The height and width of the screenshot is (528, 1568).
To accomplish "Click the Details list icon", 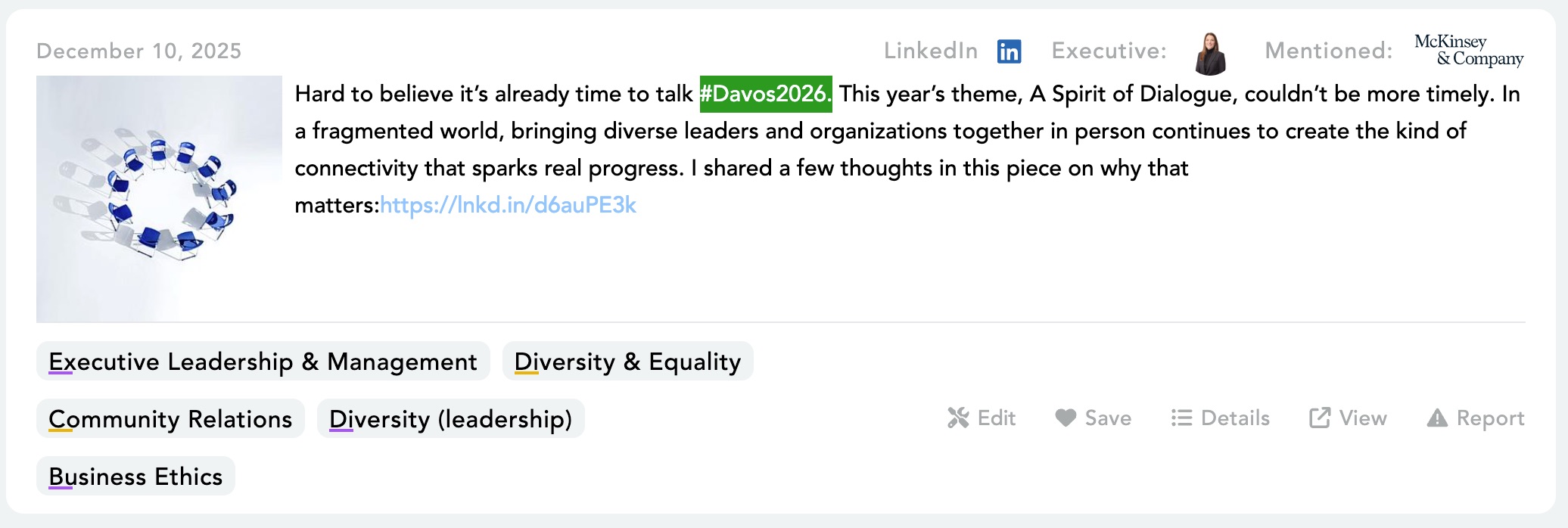I will [x=1181, y=418].
